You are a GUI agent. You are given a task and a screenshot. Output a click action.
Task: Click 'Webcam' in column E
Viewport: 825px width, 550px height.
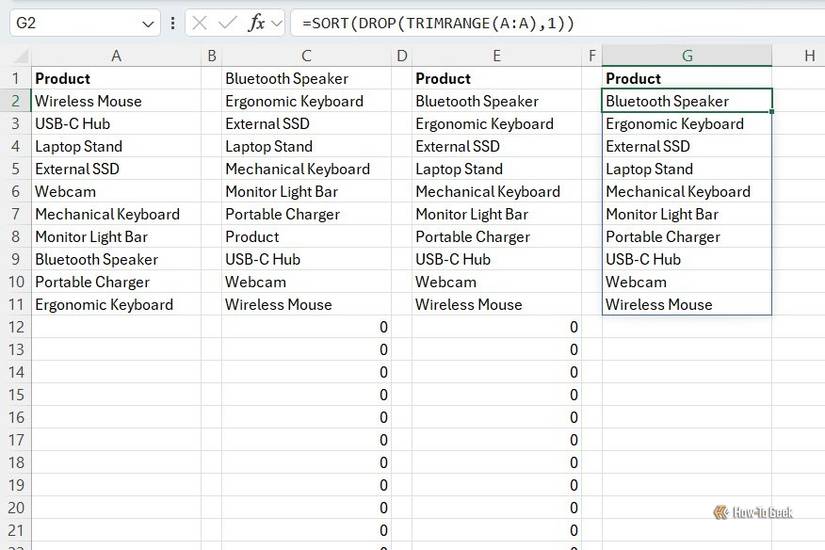[x=446, y=282]
